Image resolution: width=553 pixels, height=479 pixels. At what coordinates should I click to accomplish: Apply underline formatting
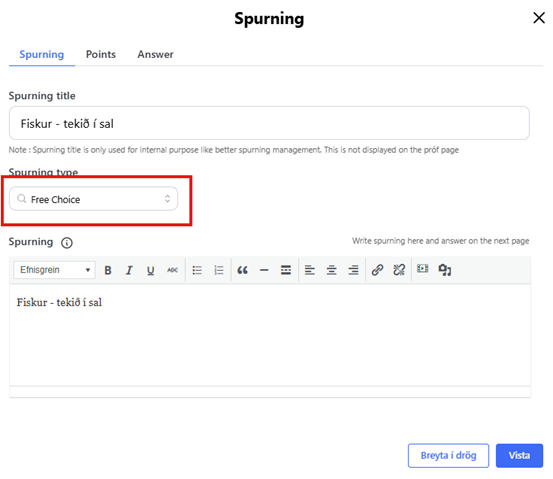(151, 270)
